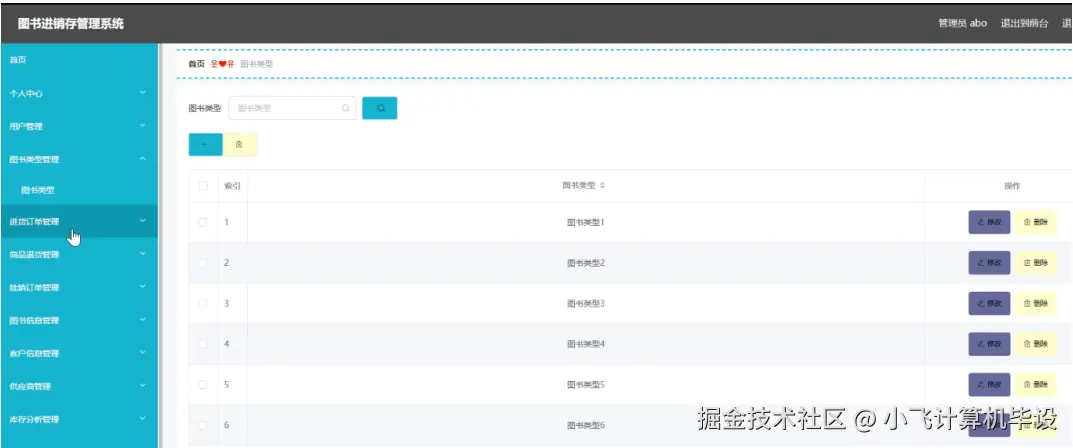Viewport: 1073px width, 448px height.
Task: Click 删除 button for 图书类型4
Action: point(1035,343)
